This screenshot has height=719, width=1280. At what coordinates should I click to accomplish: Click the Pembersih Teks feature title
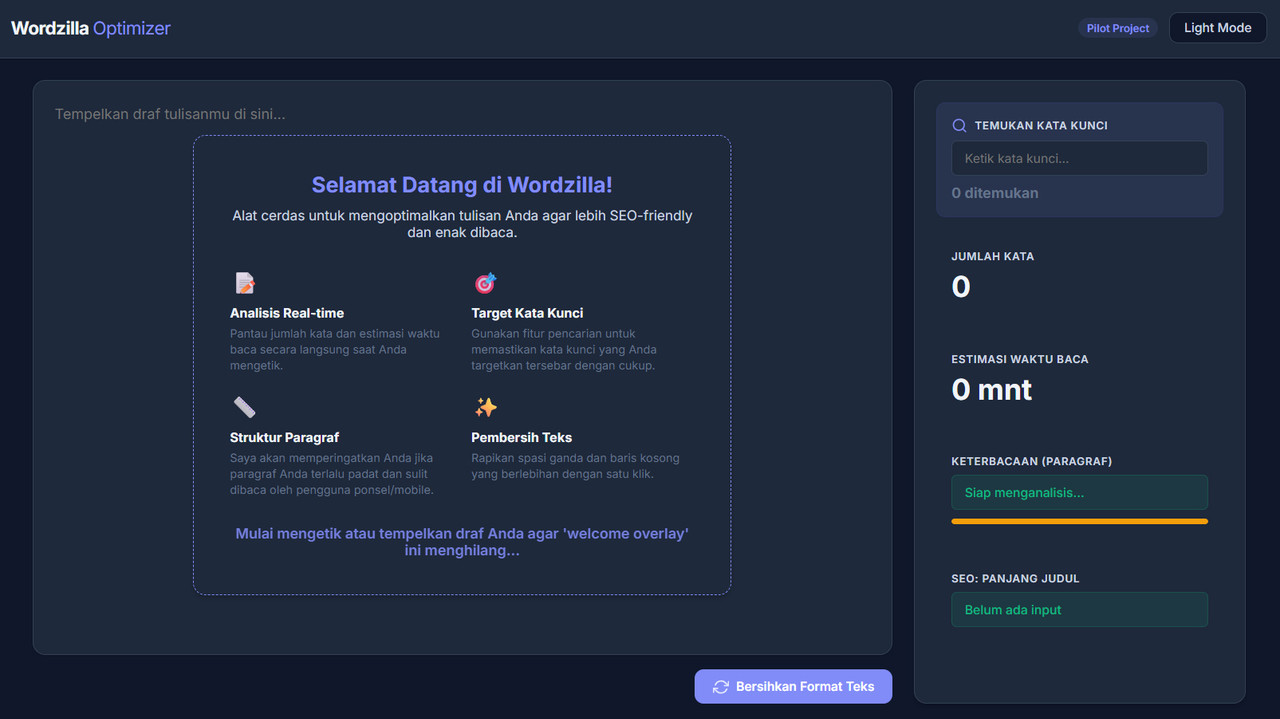pyautogui.click(x=521, y=437)
